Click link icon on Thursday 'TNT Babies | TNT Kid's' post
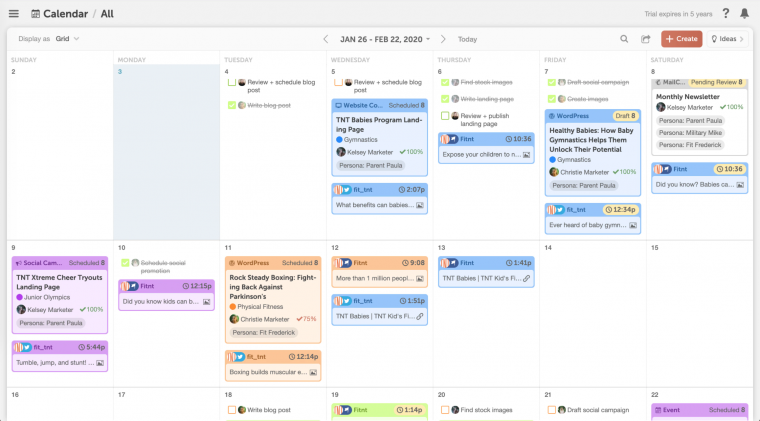This screenshot has width=760, height=421. tap(526, 279)
